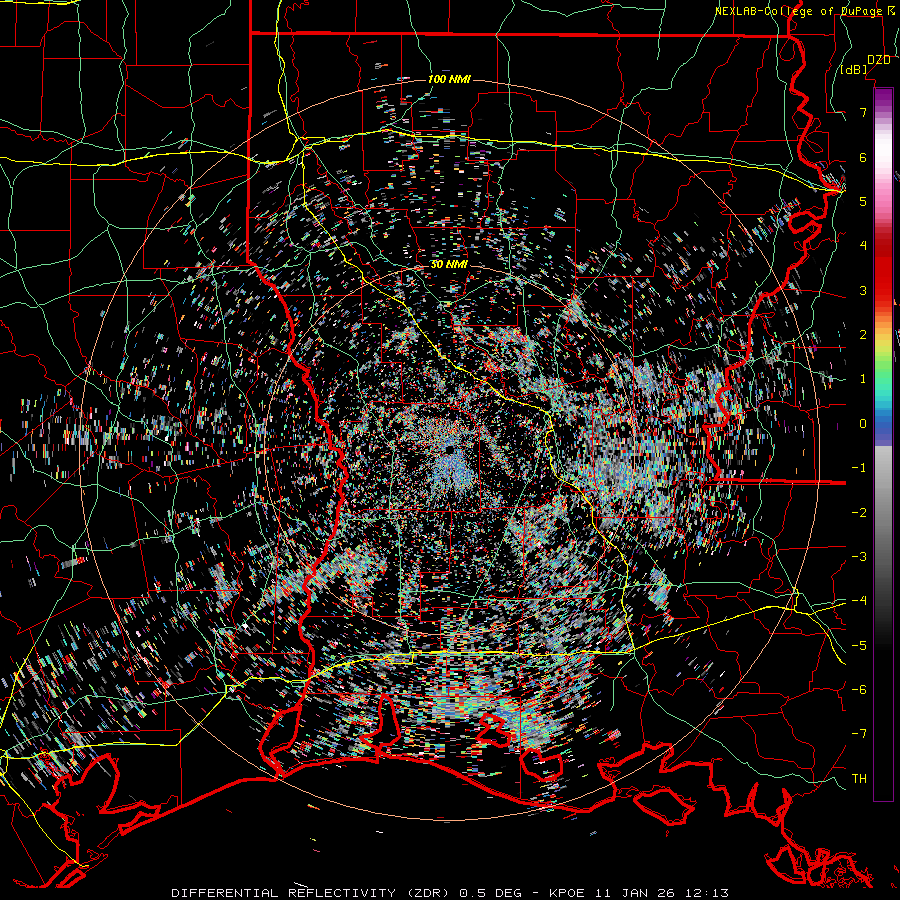900x900 pixels.
Task: Click the "KPOE" station identifier in caption
Action: [x=567, y=893]
